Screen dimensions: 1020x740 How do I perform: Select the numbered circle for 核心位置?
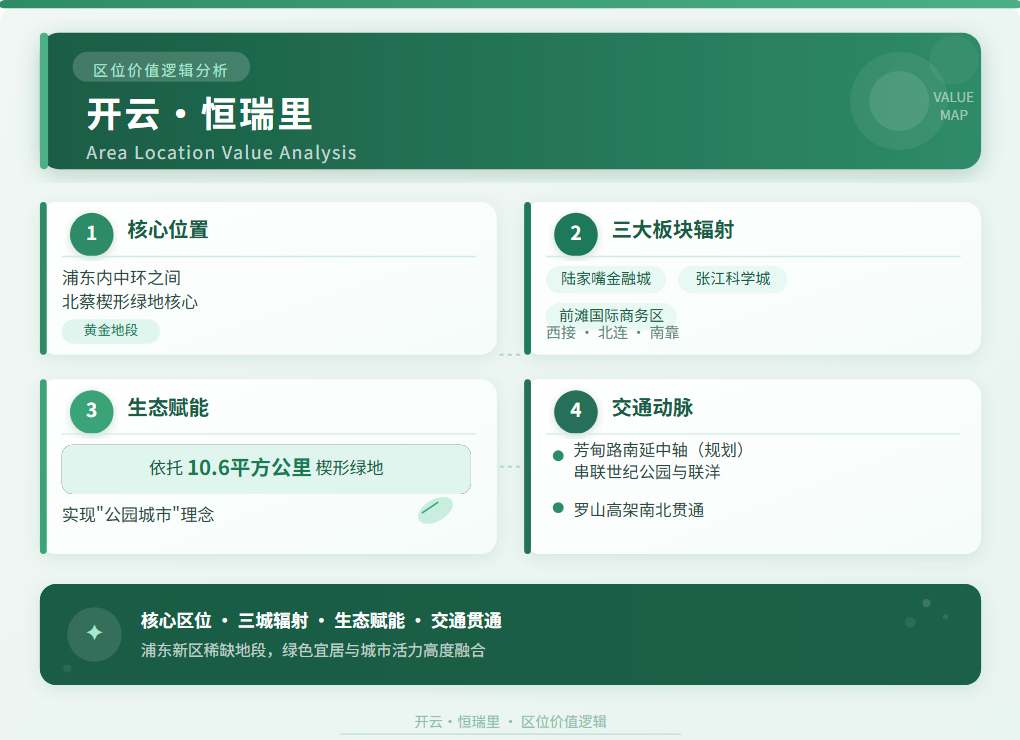[x=90, y=234]
